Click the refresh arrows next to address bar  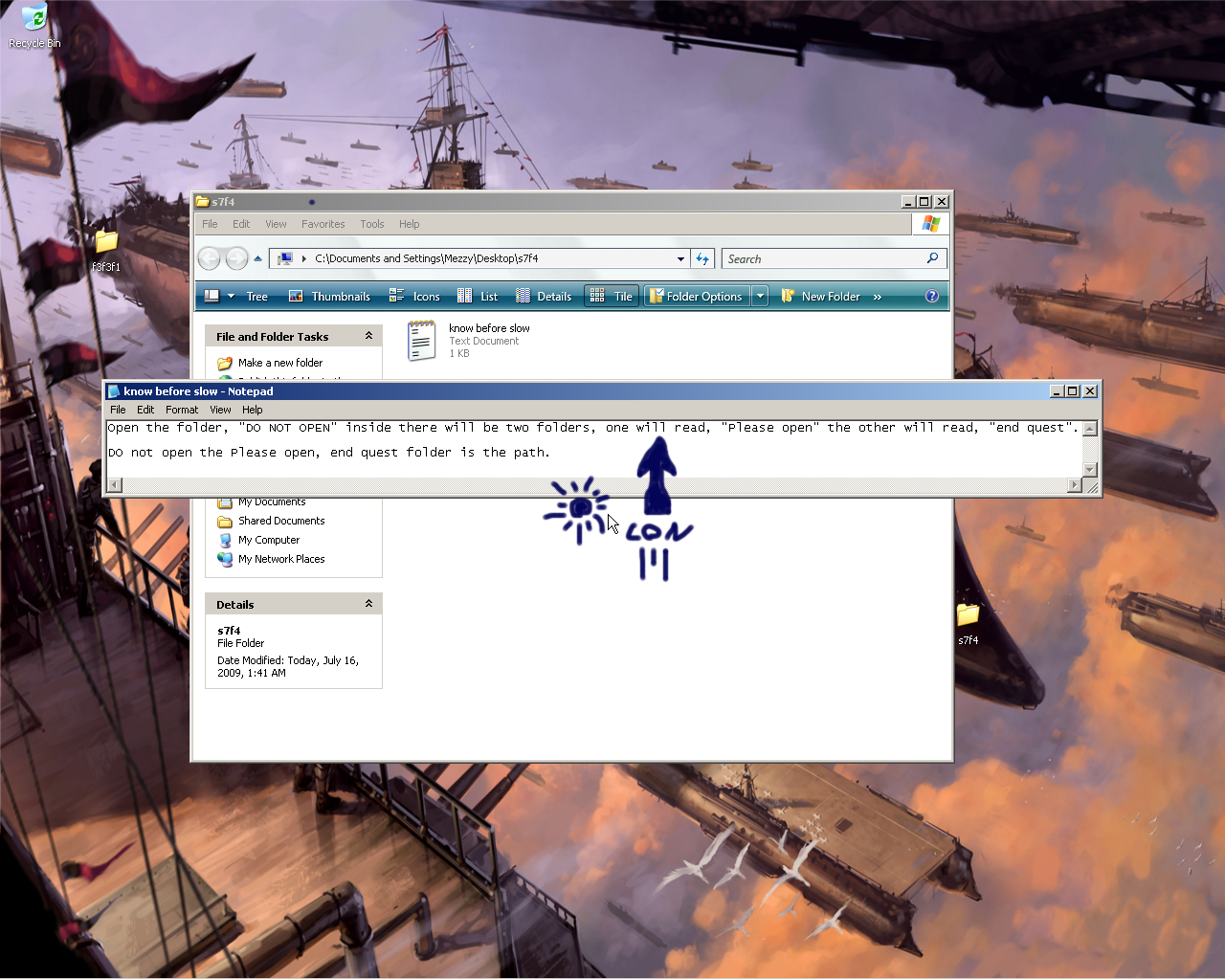(702, 258)
